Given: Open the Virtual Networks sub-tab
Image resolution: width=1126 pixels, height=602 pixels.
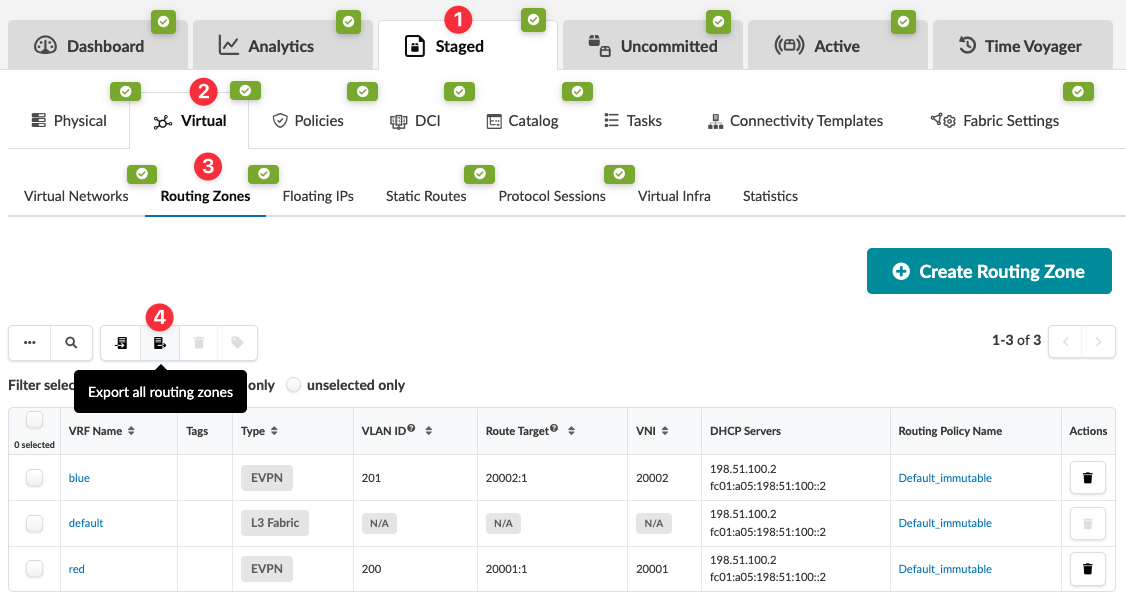Looking at the screenshot, I should tap(76, 196).
